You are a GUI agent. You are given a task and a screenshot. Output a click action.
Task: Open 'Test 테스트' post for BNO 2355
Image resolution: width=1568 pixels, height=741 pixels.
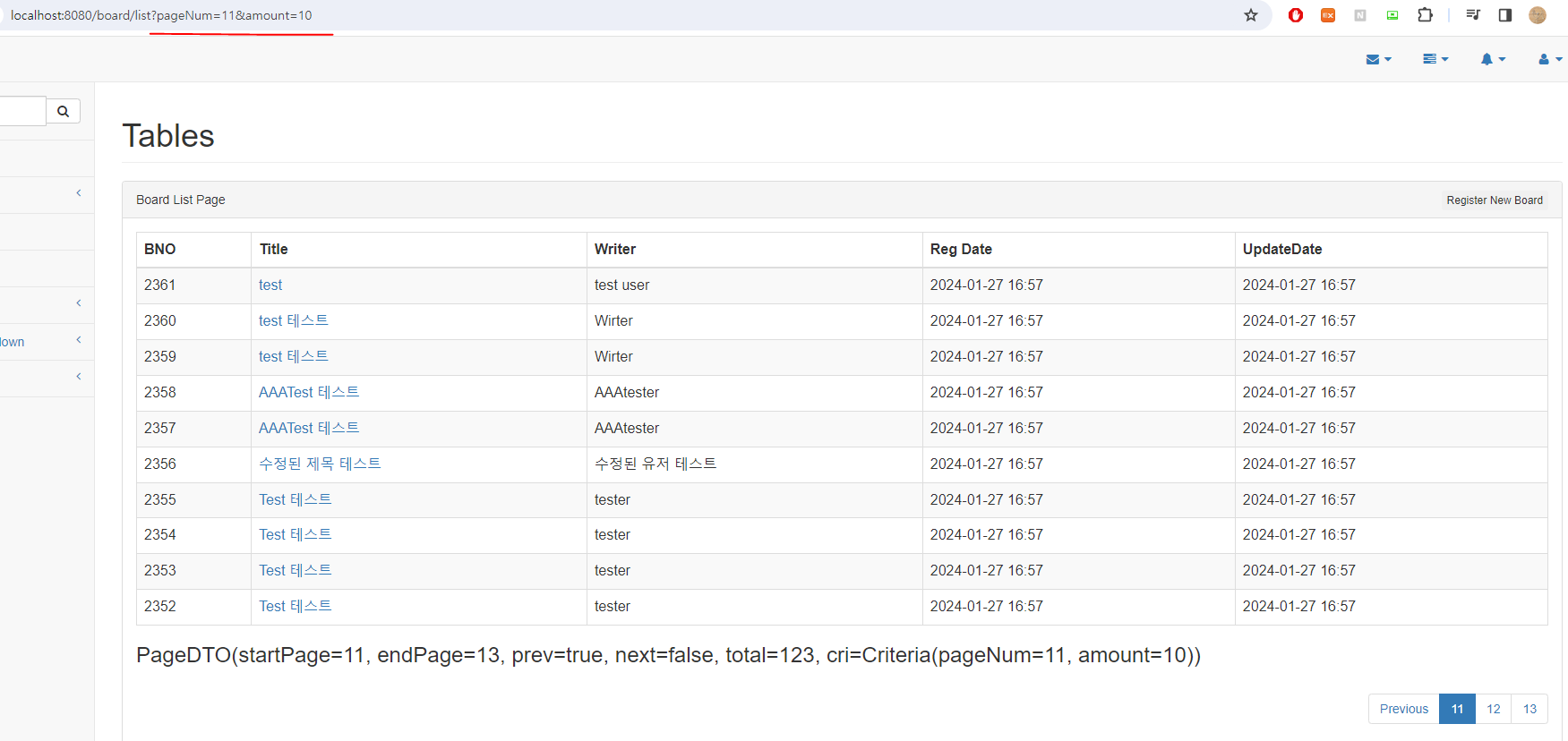[x=296, y=499]
